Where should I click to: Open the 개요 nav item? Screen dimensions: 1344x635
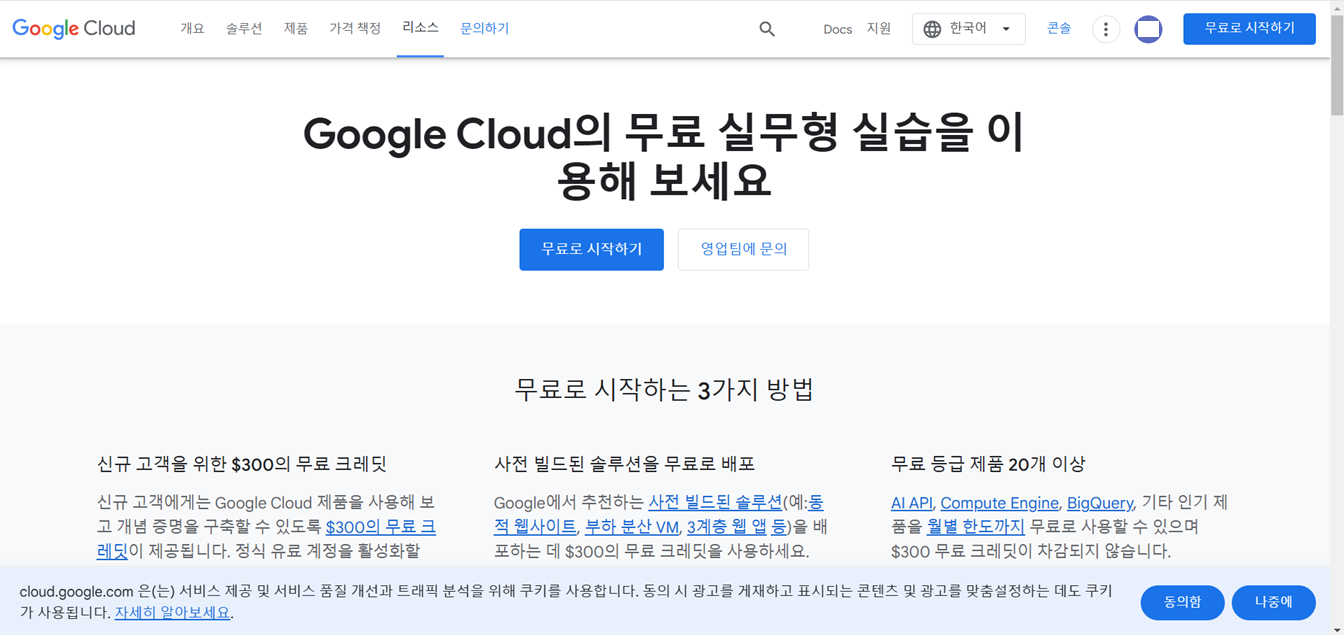click(x=192, y=29)
